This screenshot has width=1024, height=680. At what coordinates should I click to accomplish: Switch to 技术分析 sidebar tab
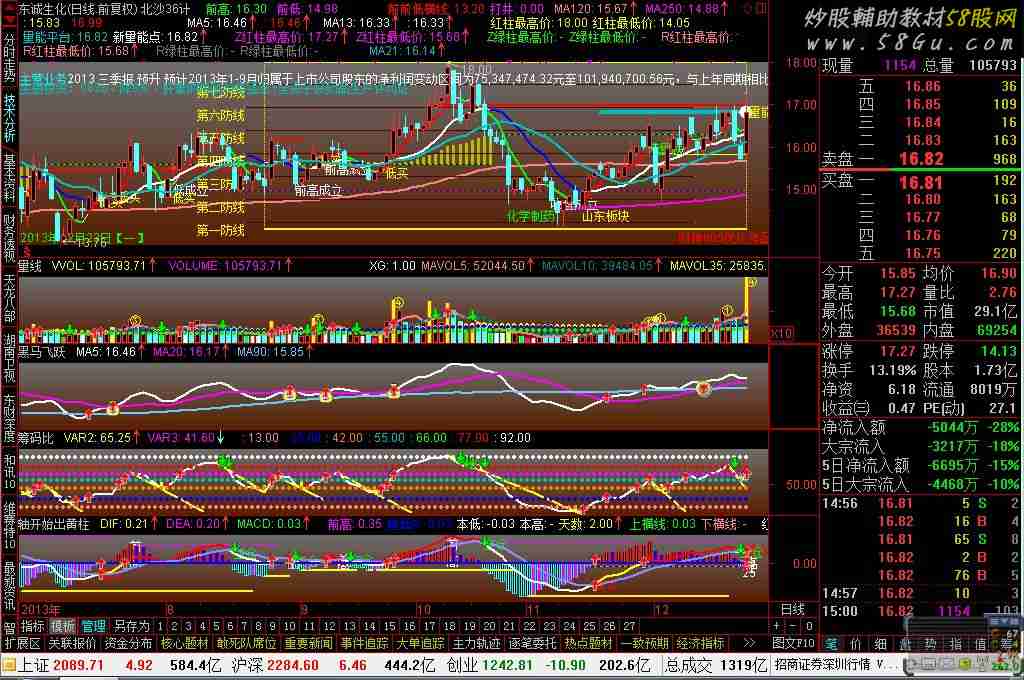click(9, 118)
